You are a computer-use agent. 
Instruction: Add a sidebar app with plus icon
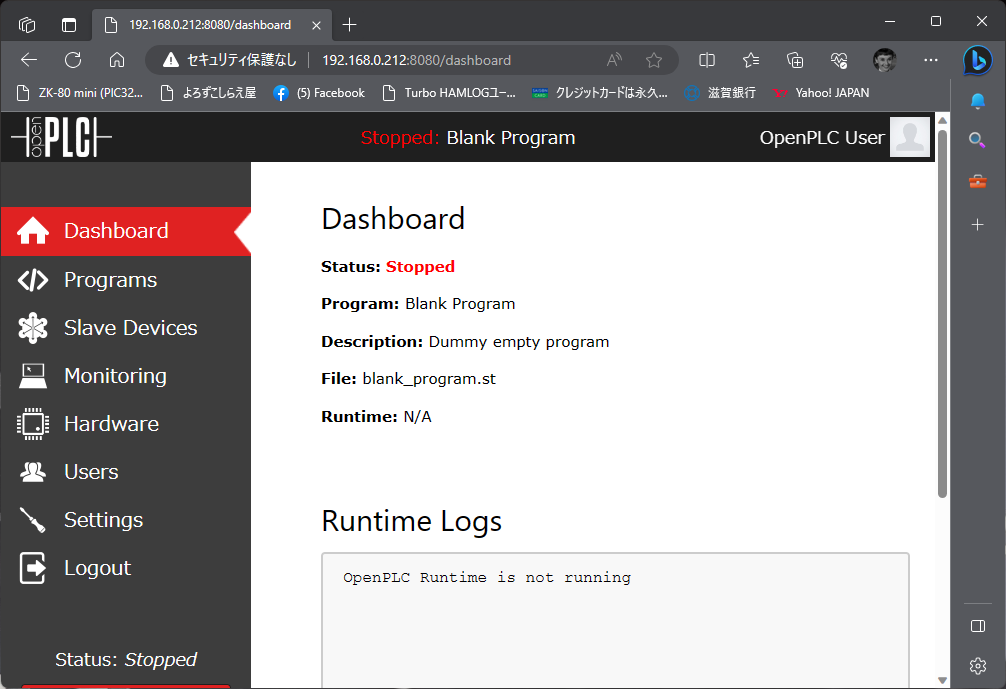[978, 225]
